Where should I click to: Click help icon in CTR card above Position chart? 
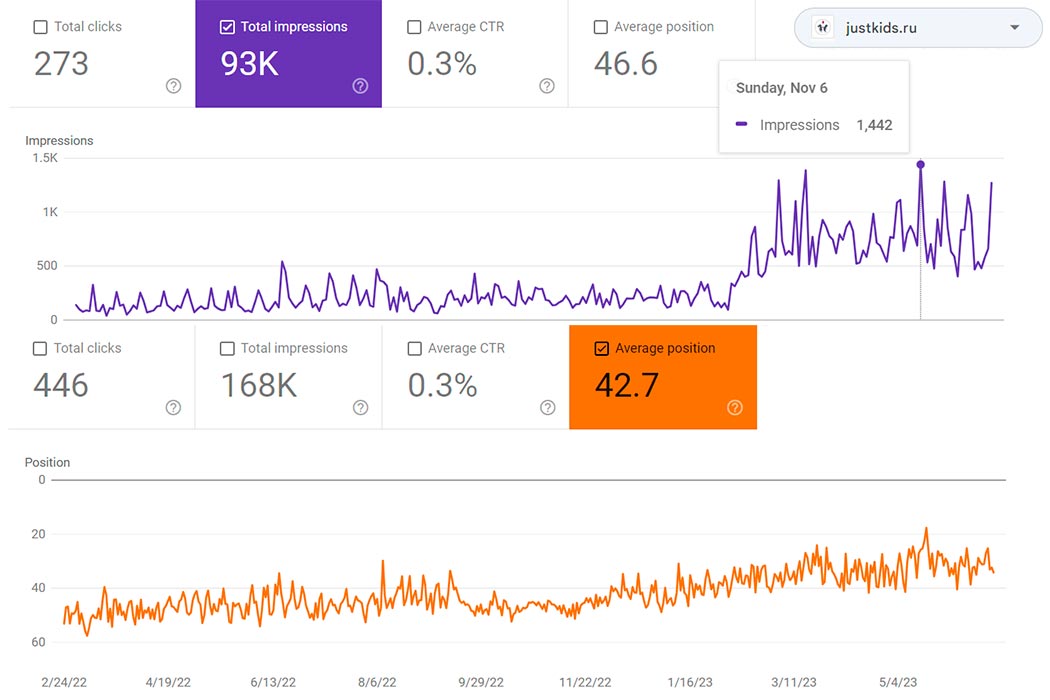pyautogui.click(x=547, y=407)
